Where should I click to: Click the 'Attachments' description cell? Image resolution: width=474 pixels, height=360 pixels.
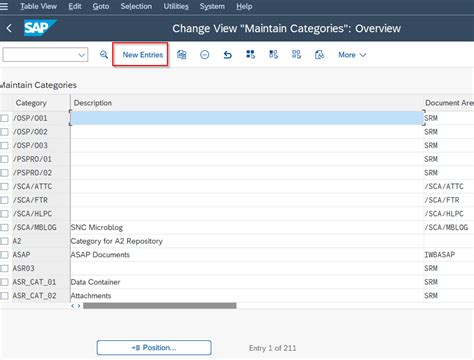tap(247, 296)
